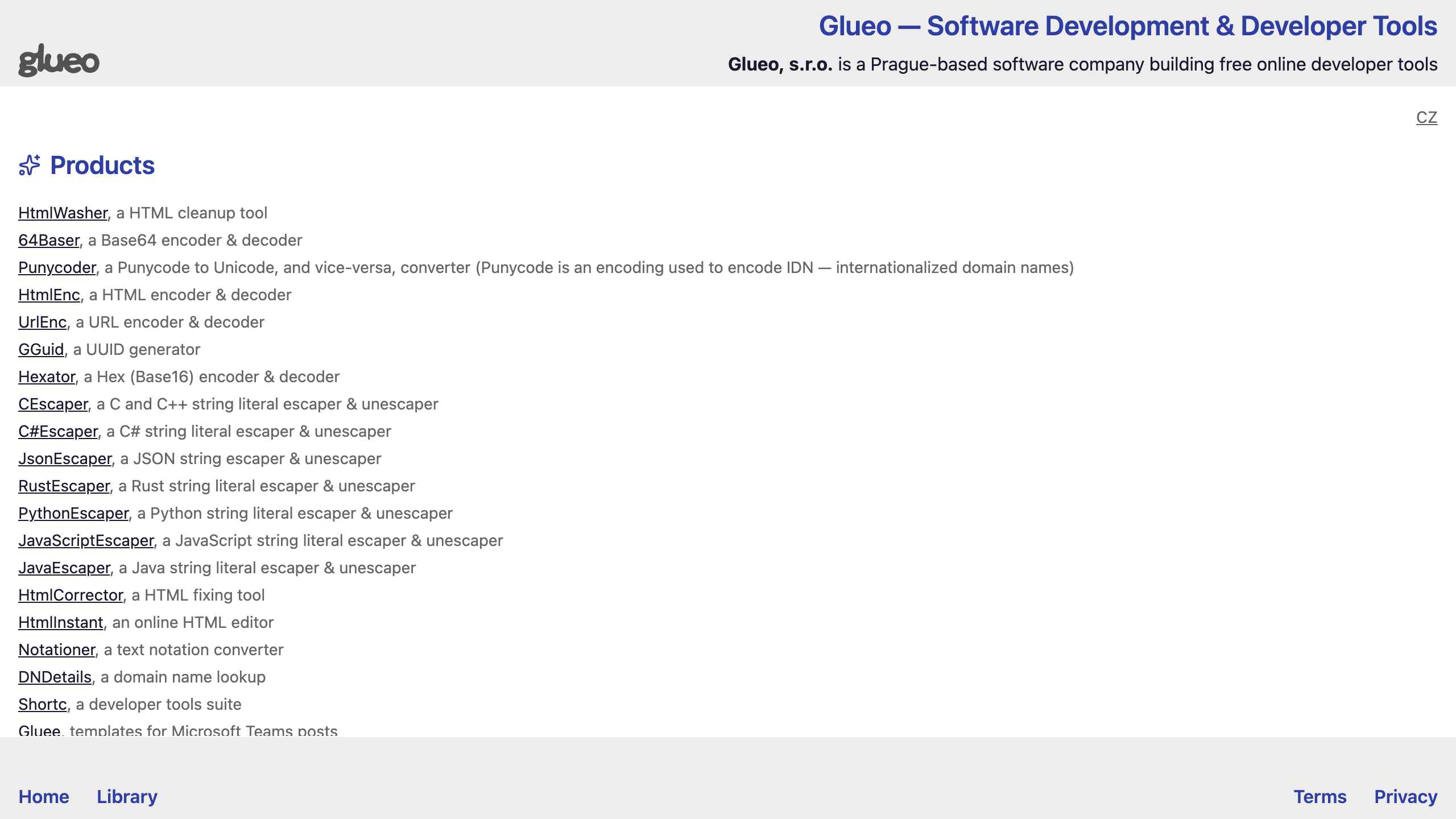This screenshot has width=1456, height=819.
Task: Go to the Punycoder converter
Action: click(x=57, y=267)
